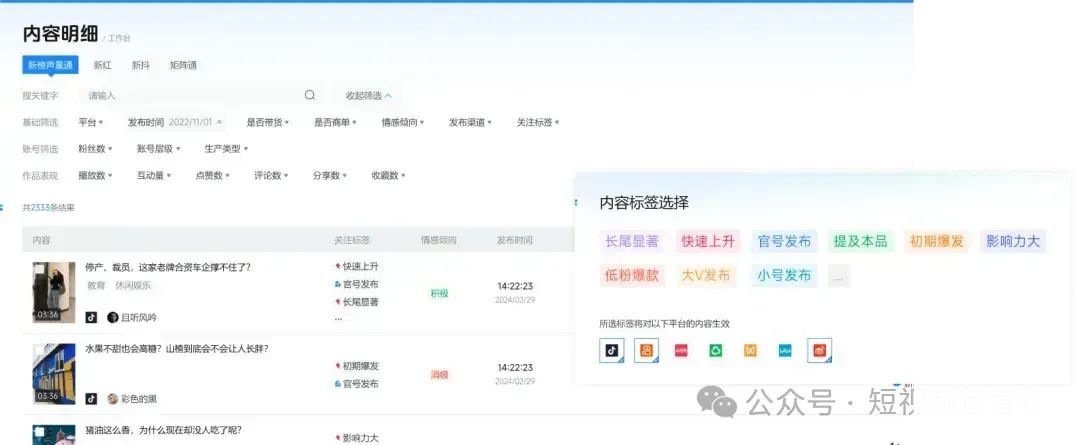Click the 消极 sentiment label

tap(439, 375)
